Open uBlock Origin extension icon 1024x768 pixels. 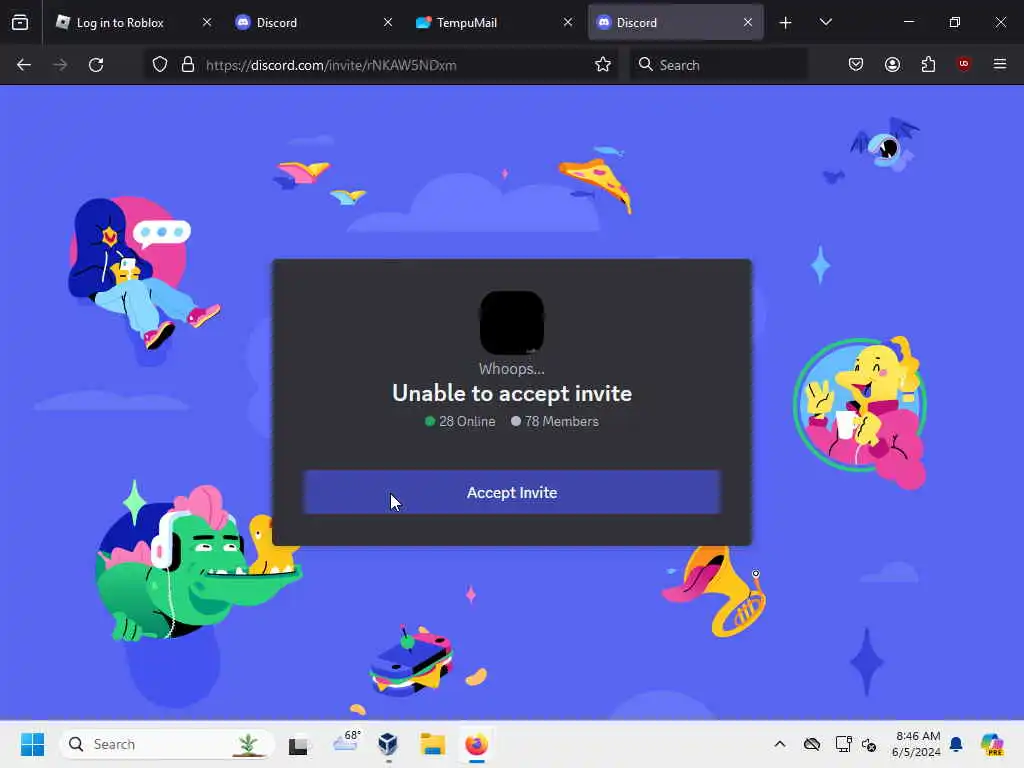(963, 64)
